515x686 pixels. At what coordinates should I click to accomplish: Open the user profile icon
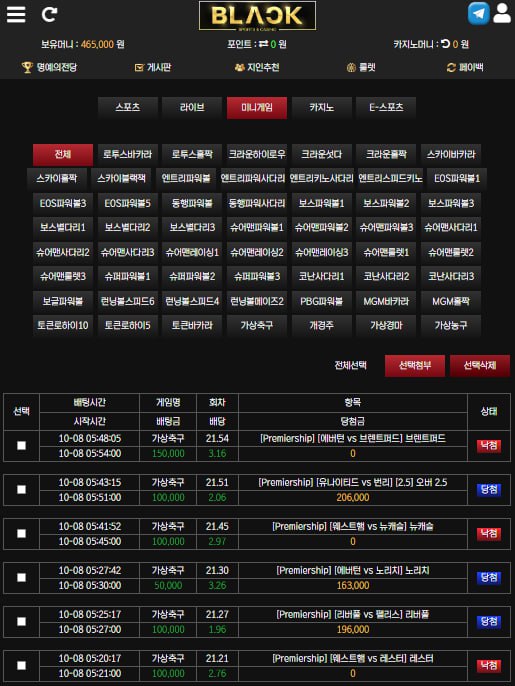pos(502,13)
